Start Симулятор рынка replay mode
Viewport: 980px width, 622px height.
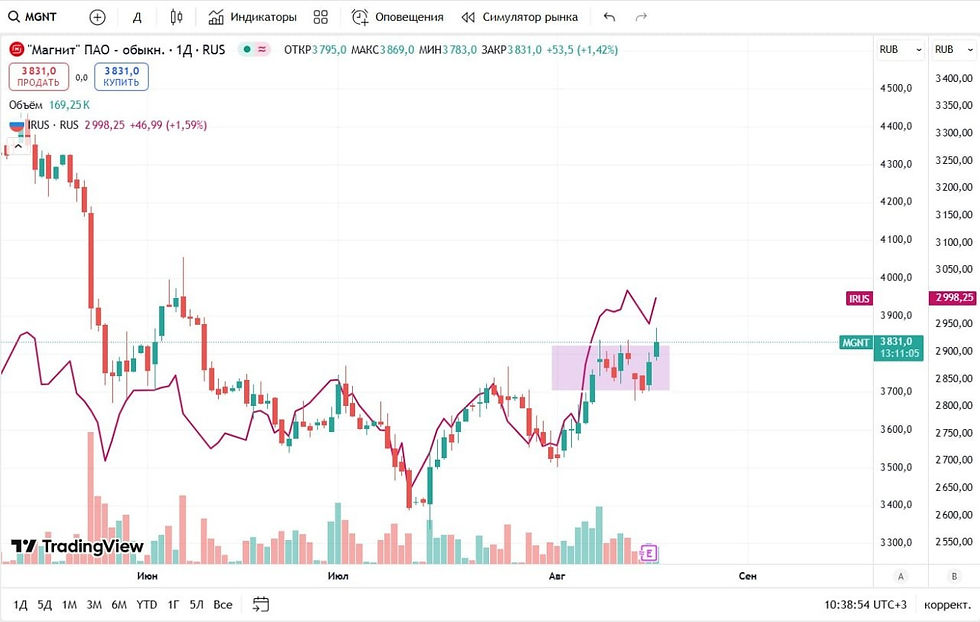[x=519, y=17]
